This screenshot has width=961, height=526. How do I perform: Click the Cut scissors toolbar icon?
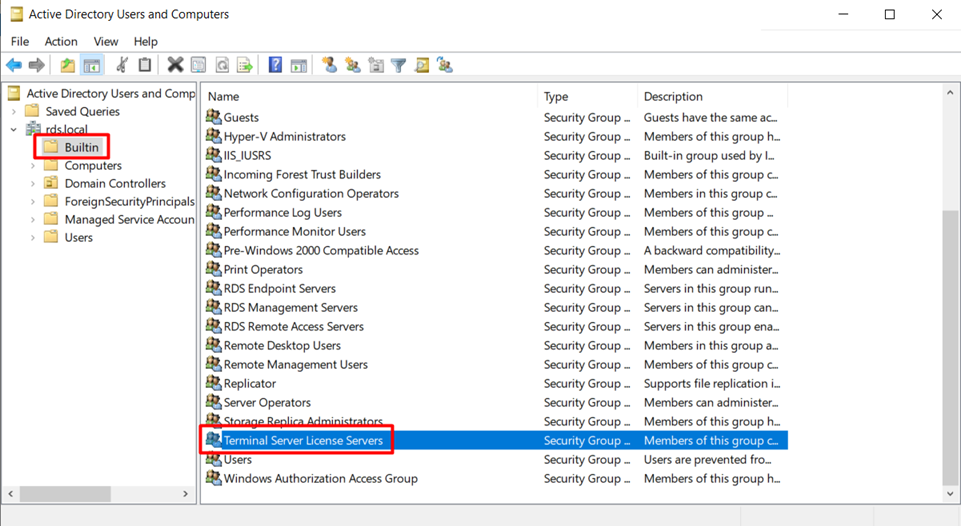pyautogui.click(x=121, y=65)
